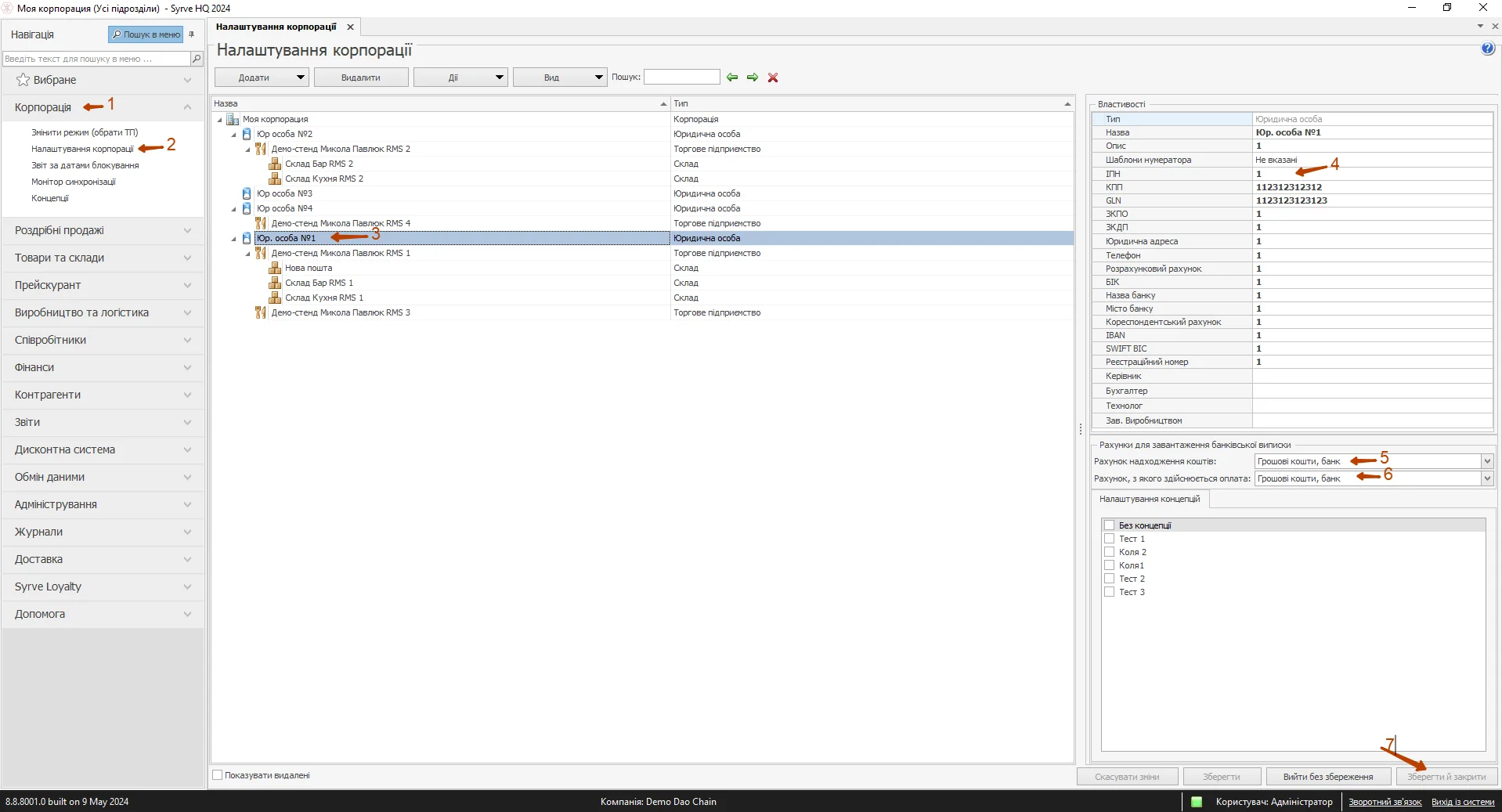The height and width of the screenshot is (812, 1502).
Task: Collapse the Юр особа №2 tree node
Action: pyautogui.click(x=233, y=135)
